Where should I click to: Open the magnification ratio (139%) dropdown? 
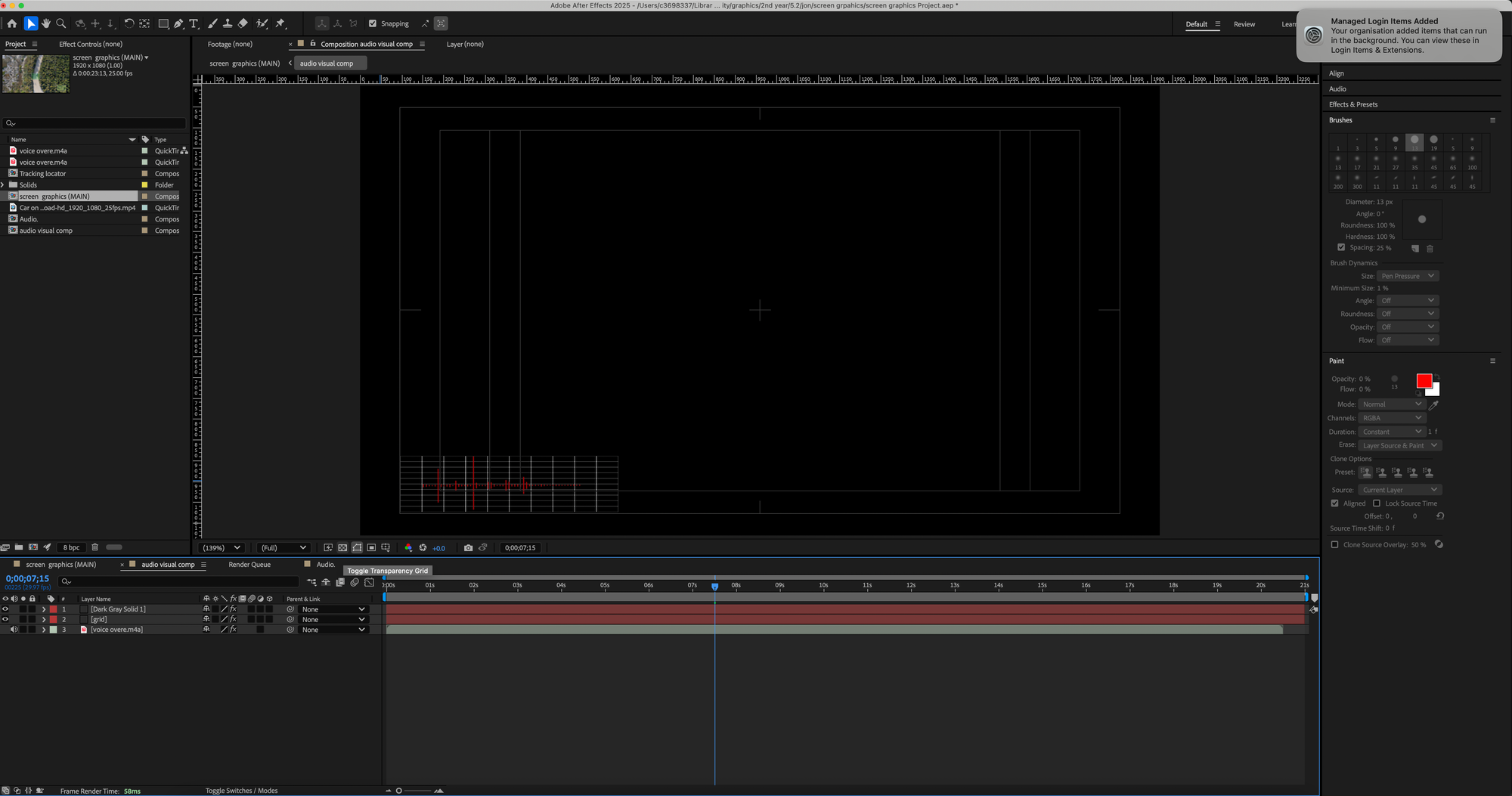[222, 547]
